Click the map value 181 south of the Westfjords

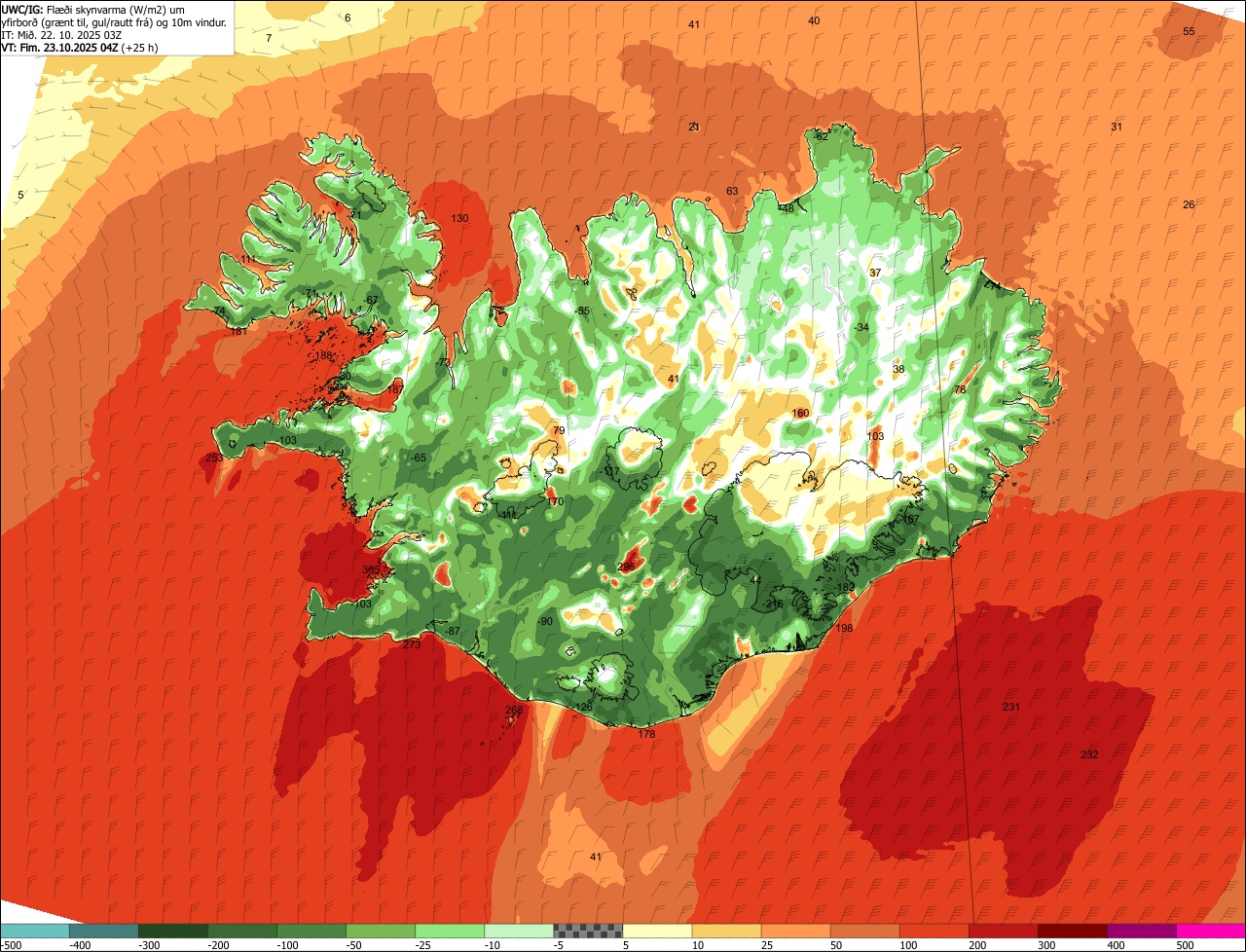(238, 331)
